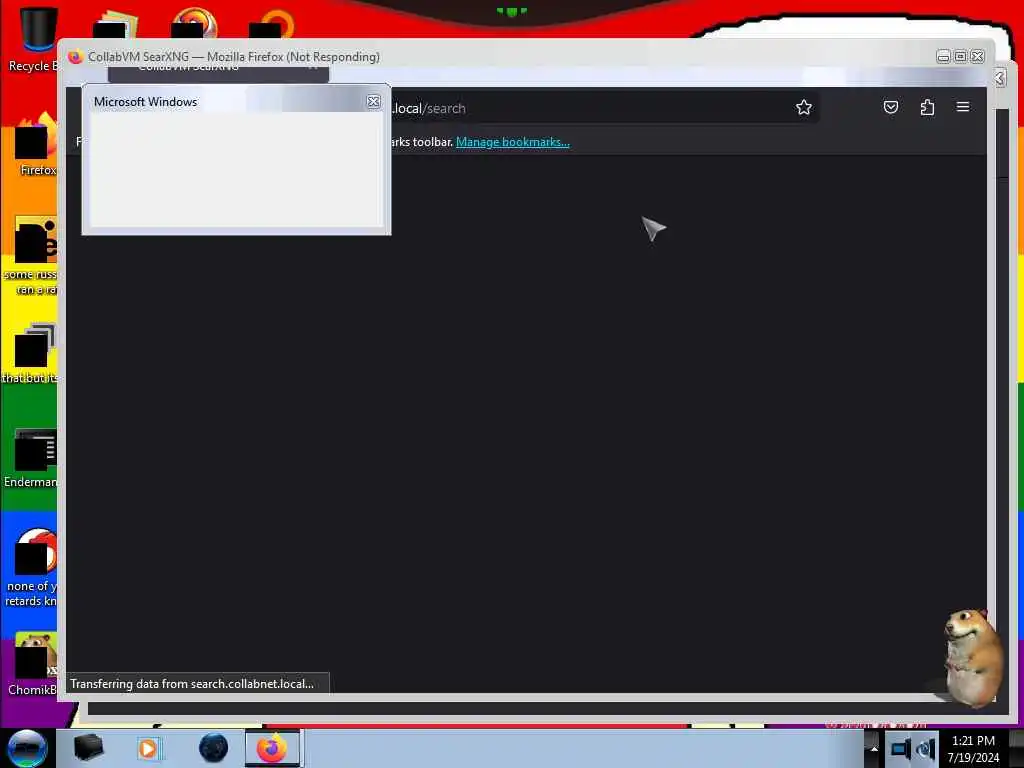The image size is (1024, 768).
Task: Click the Microsoft Windows dialog title
Action: tap(145, 102)
